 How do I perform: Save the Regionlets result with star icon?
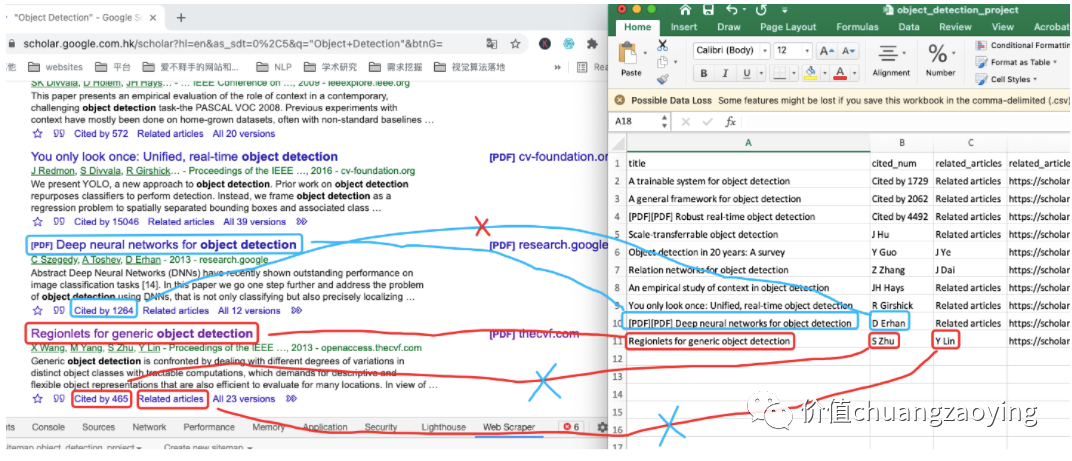[x=38, y=399]
